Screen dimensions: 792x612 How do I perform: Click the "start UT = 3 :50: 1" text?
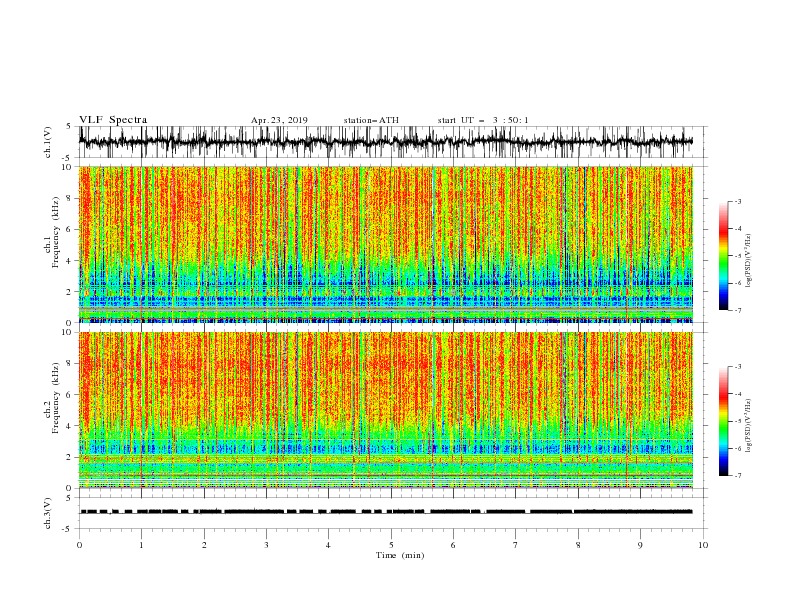[483, 120]
